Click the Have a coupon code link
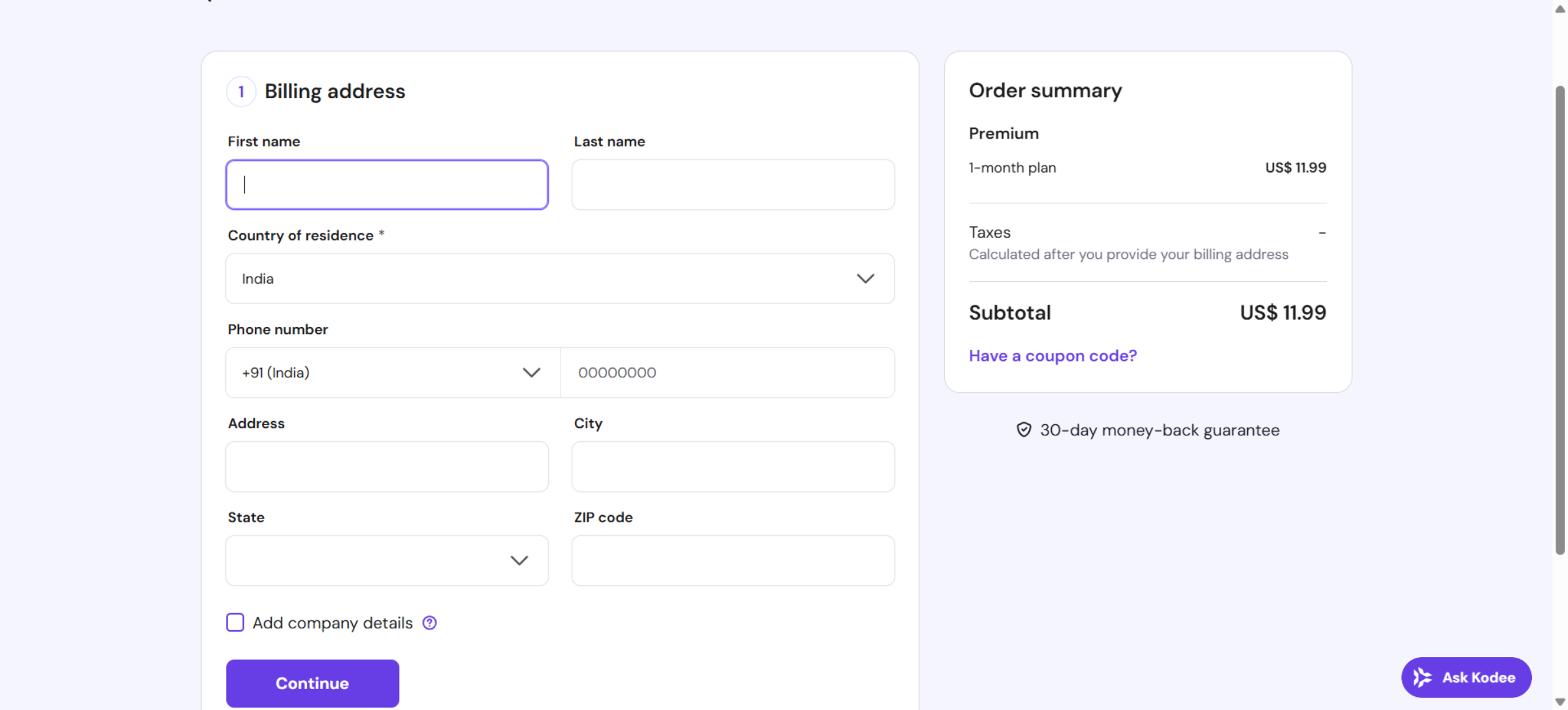The image size is (1568, 710). click(1053, 356)
